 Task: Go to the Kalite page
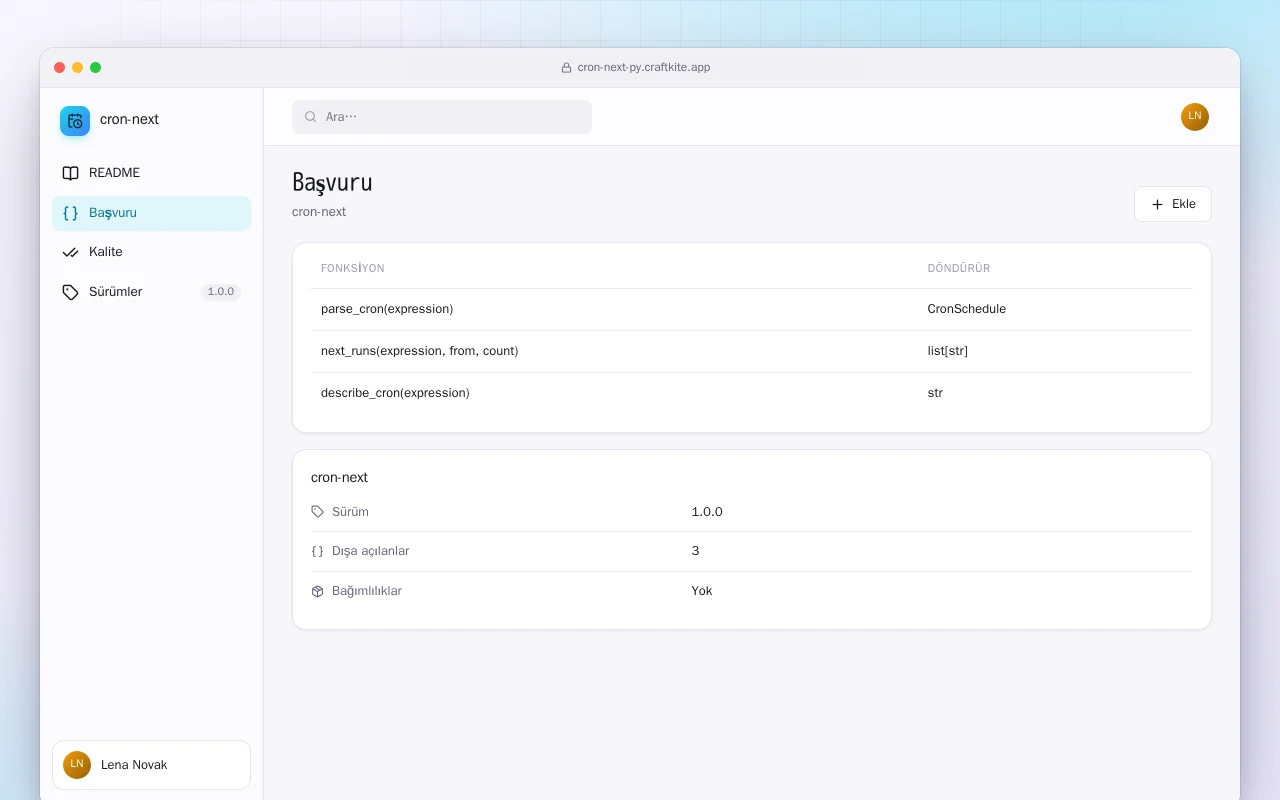151,252
